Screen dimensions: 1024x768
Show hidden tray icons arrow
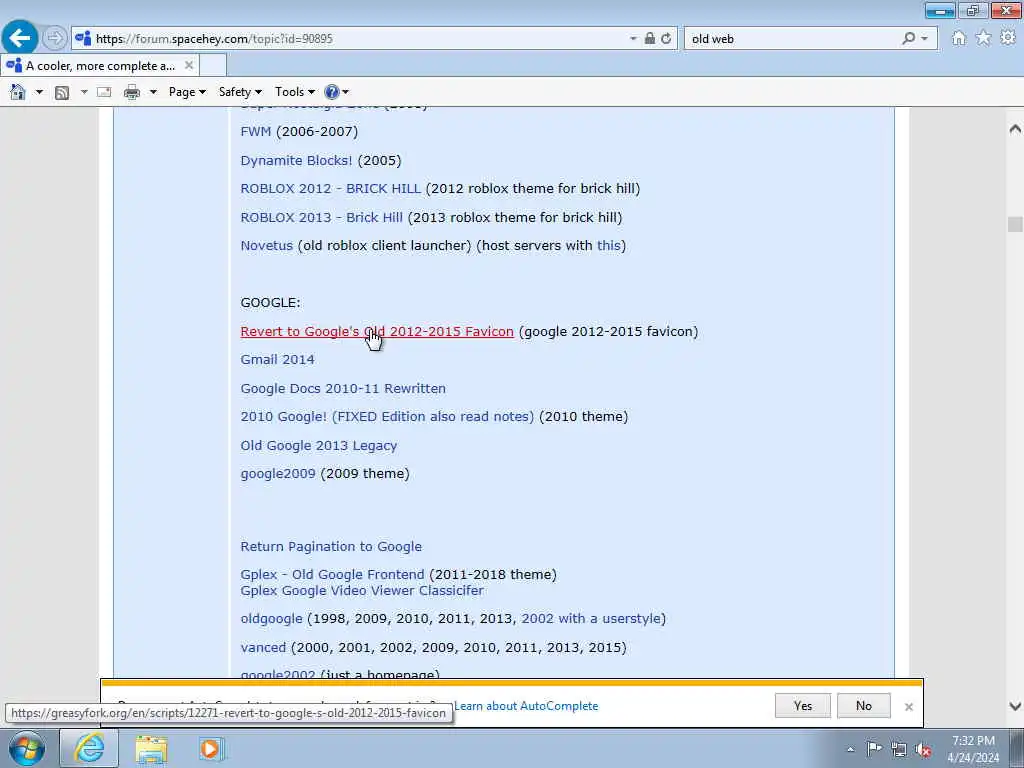(x=850, y=750)
